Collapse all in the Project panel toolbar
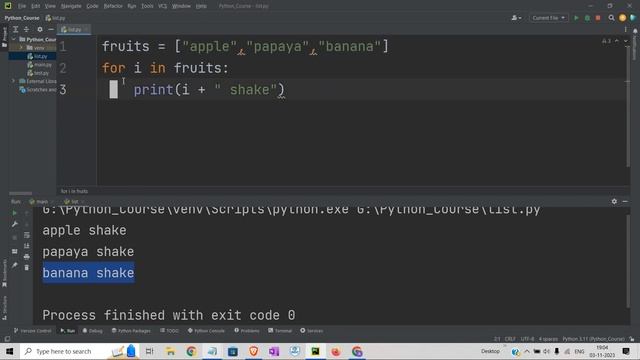Screen dimensions: 640x360 [x=27, y=29]
